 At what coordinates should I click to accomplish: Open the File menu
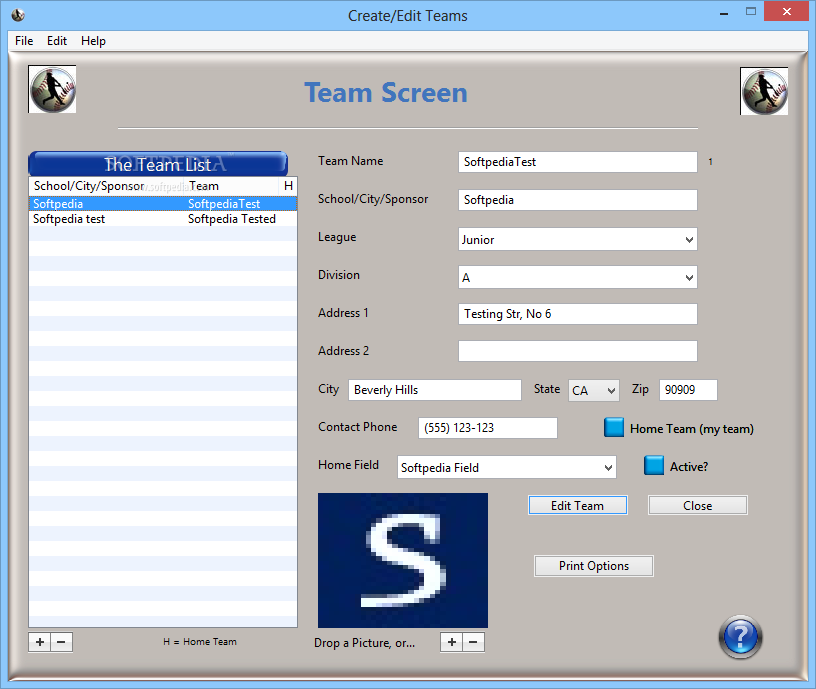coord(24,41)
